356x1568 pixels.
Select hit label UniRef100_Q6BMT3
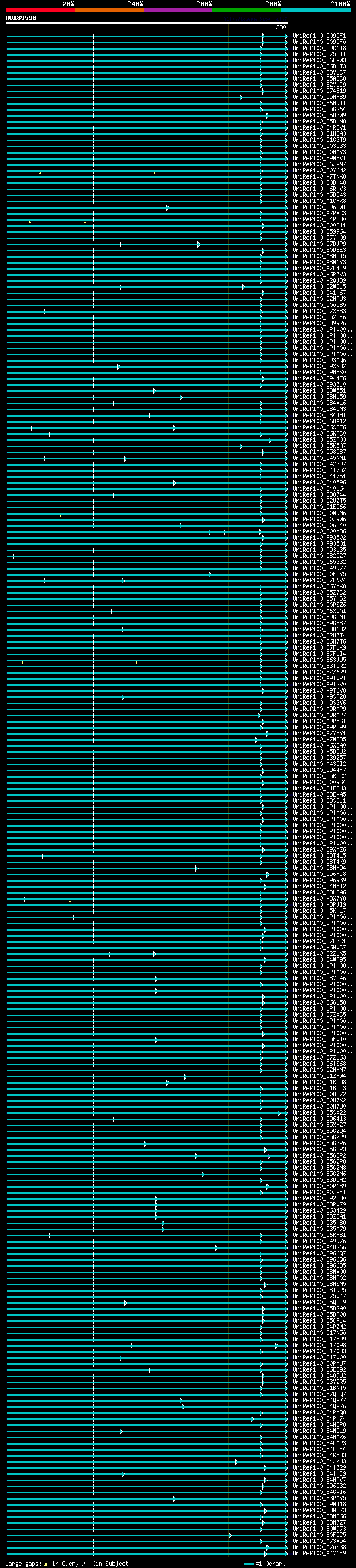pyautogui.click(x=319, y=66)
